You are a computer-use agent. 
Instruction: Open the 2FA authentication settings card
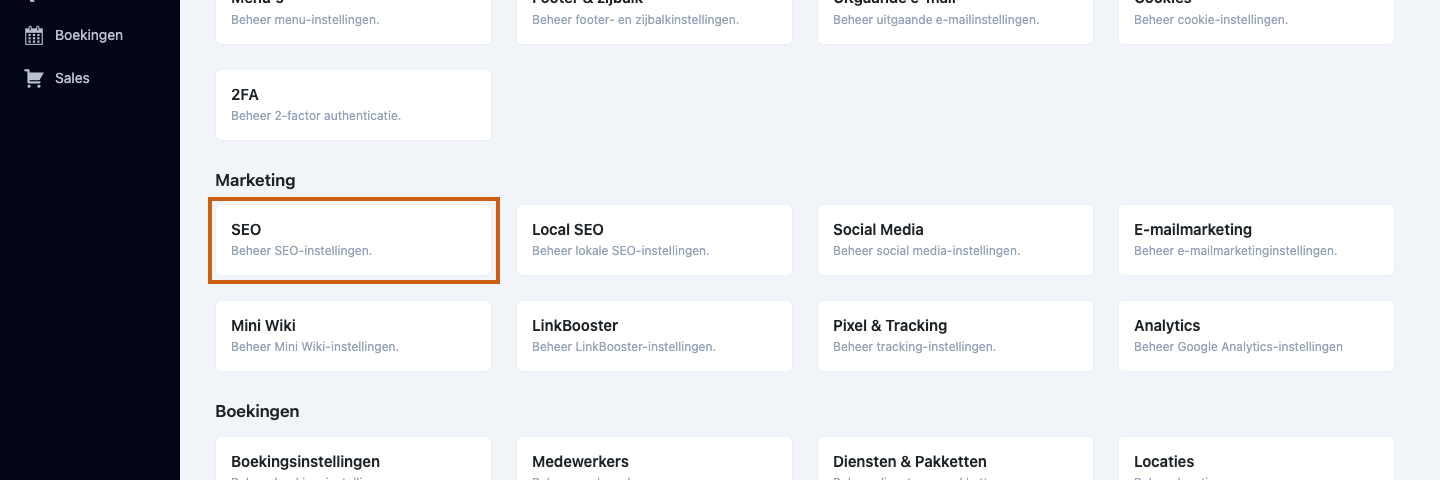click(354, 105)
